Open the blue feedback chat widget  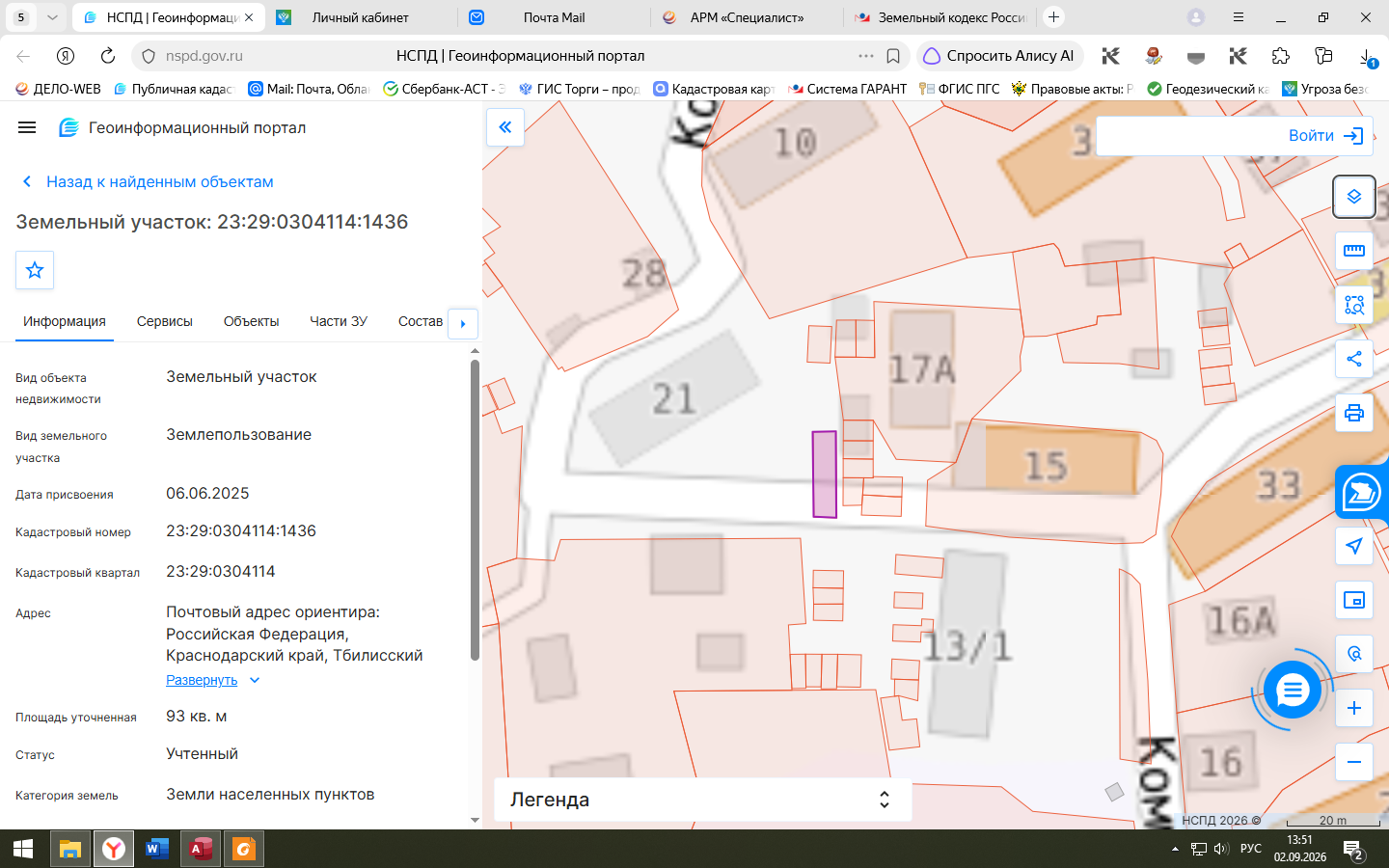point(1361,493)
